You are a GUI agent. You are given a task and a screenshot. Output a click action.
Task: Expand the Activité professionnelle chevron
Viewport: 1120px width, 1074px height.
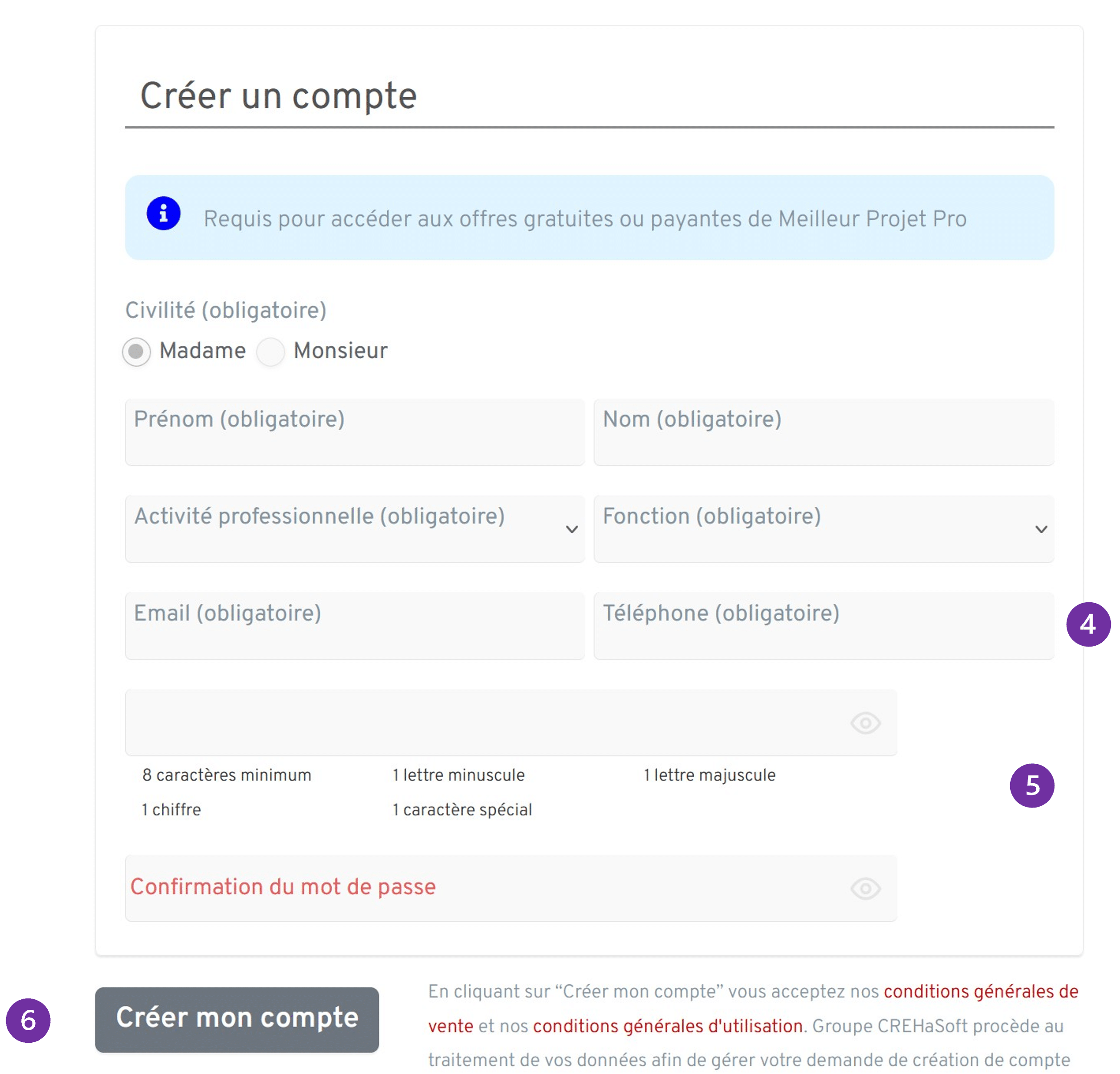click(573, 529)
